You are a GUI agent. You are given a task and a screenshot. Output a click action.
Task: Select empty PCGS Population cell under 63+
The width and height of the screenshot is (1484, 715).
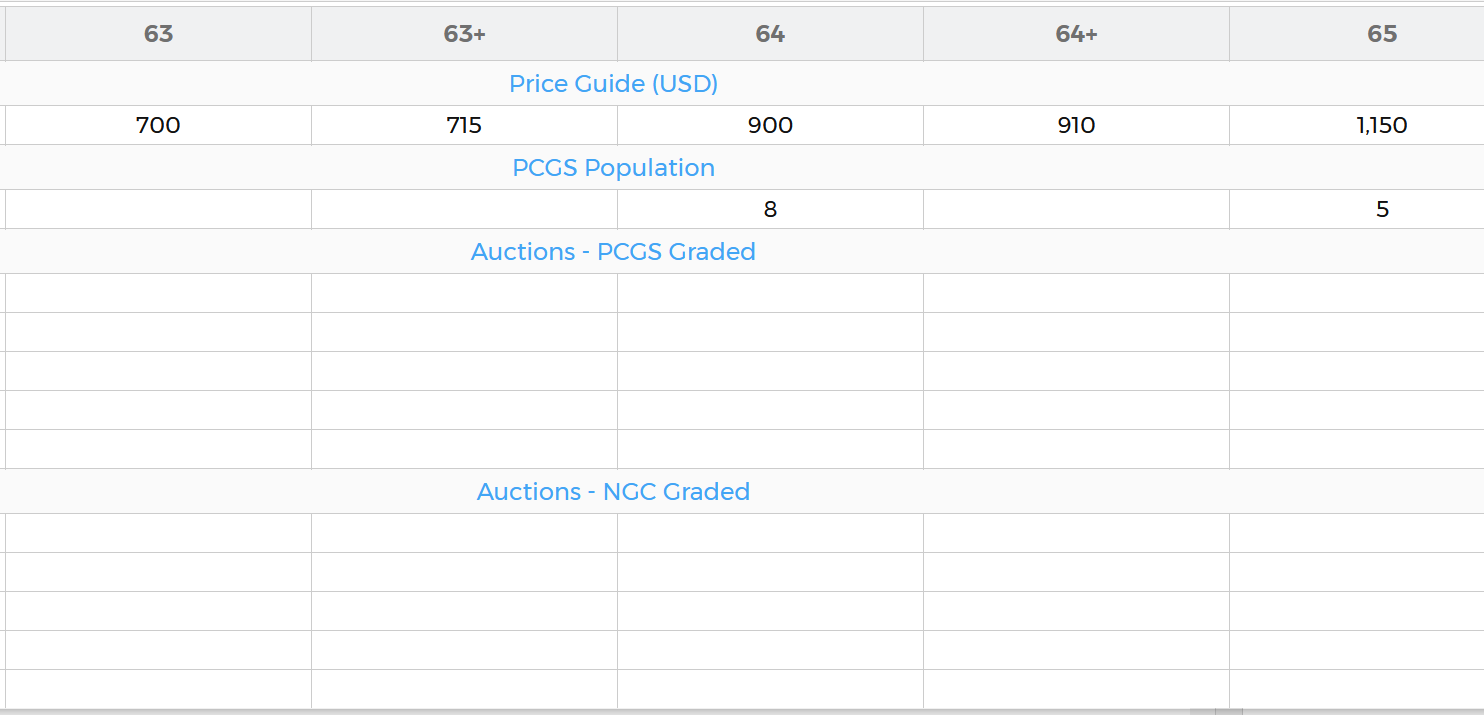pyautogui.click(x=464, y=209)
